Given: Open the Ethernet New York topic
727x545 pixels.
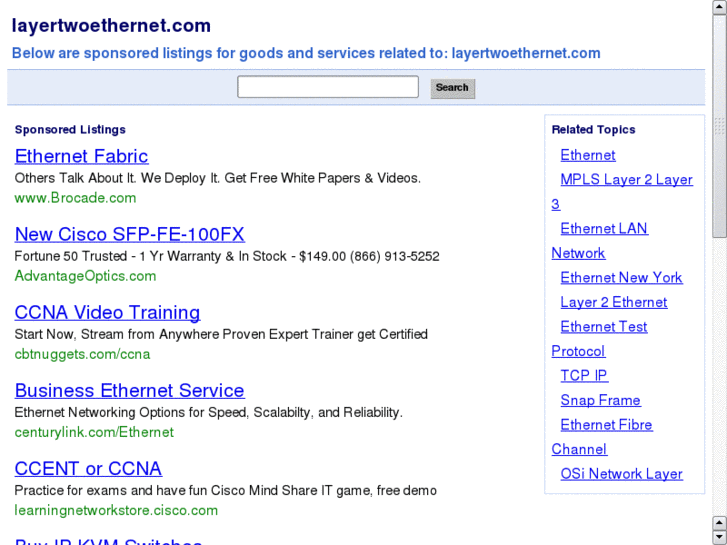Looking at the screenshot, I should click(x=621, y=277).
